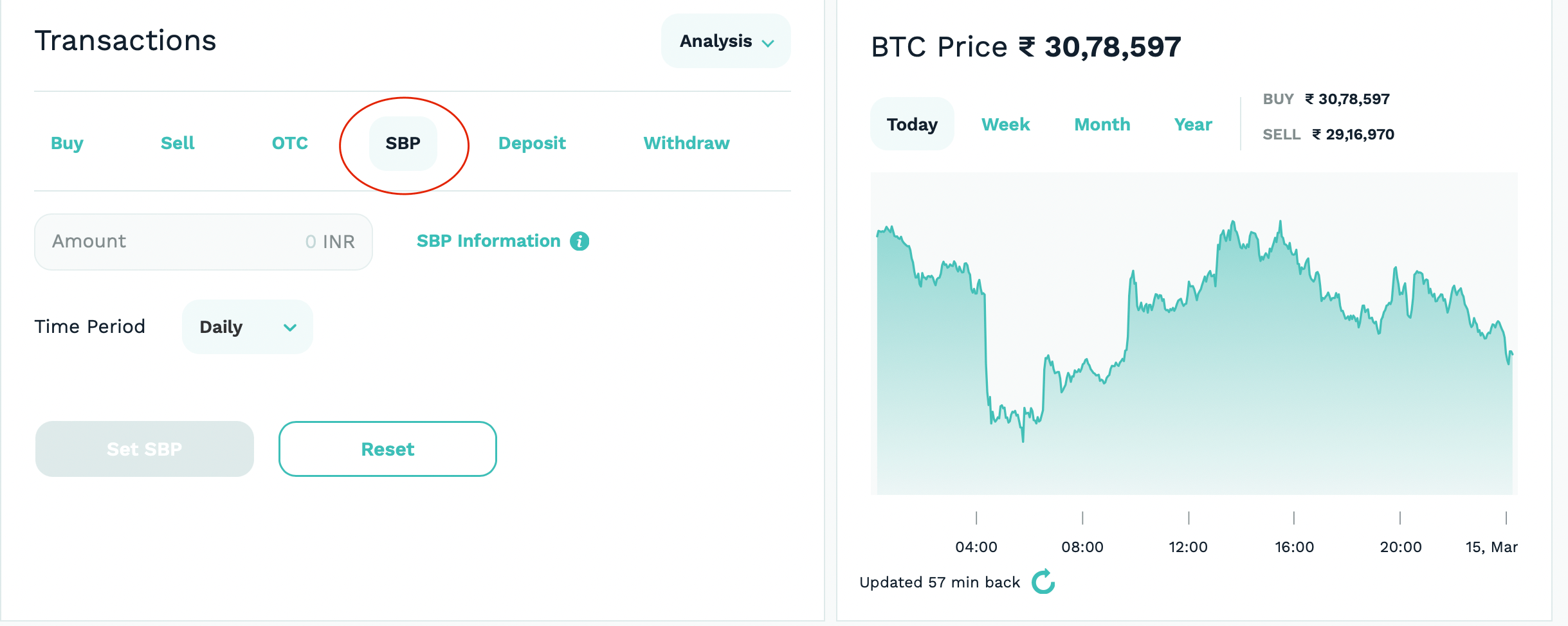Open the Analysis dropdown

click(x=725, y=41)
